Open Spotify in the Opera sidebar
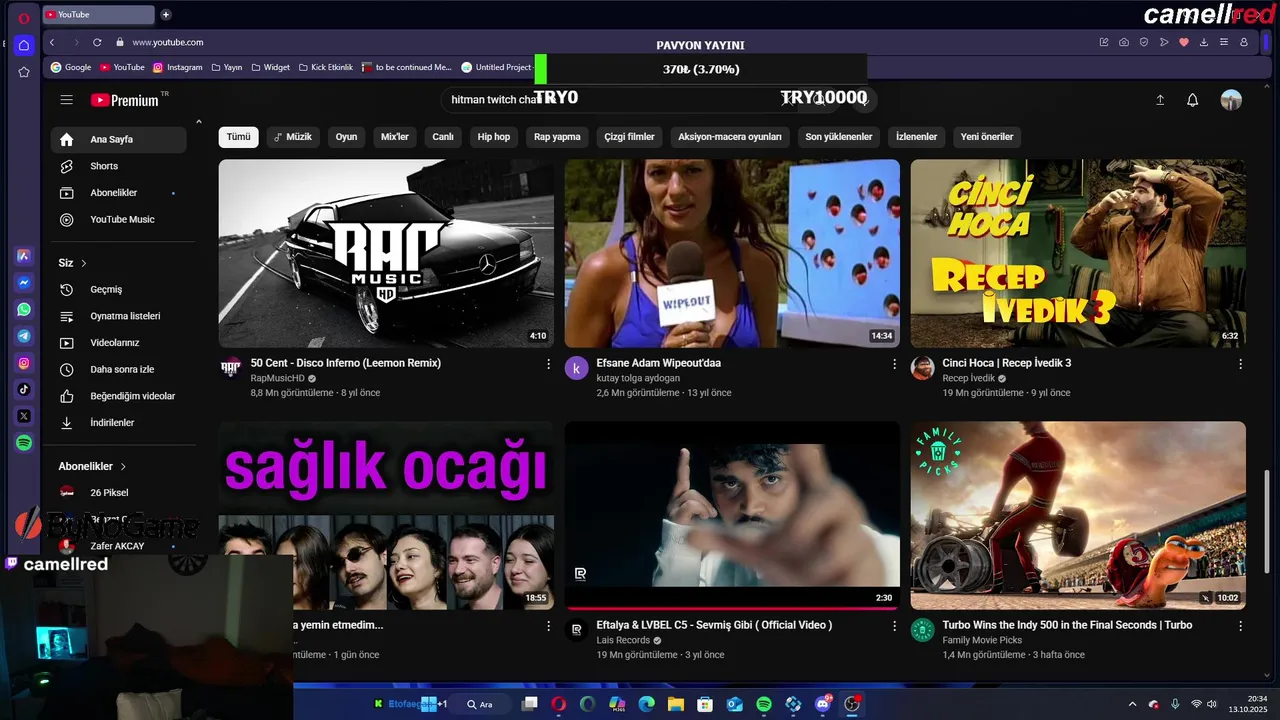Image resolution: width=1280 pixels, height=720 pixels. 24,442
